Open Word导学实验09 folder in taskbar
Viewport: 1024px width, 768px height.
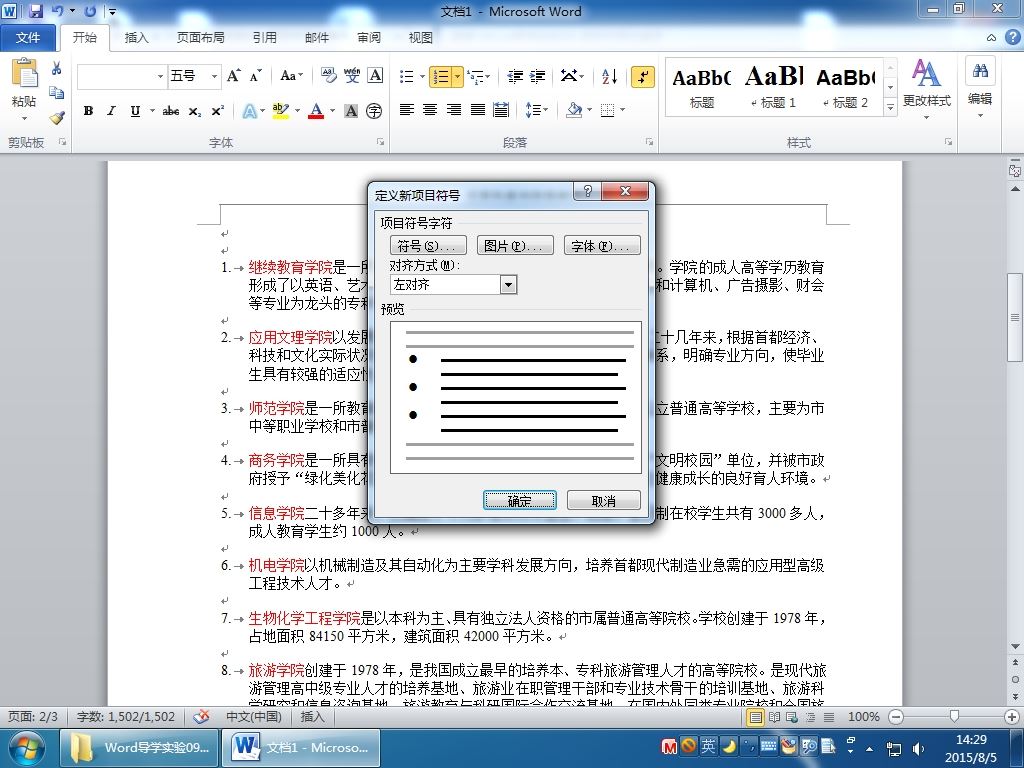(138, 748)
